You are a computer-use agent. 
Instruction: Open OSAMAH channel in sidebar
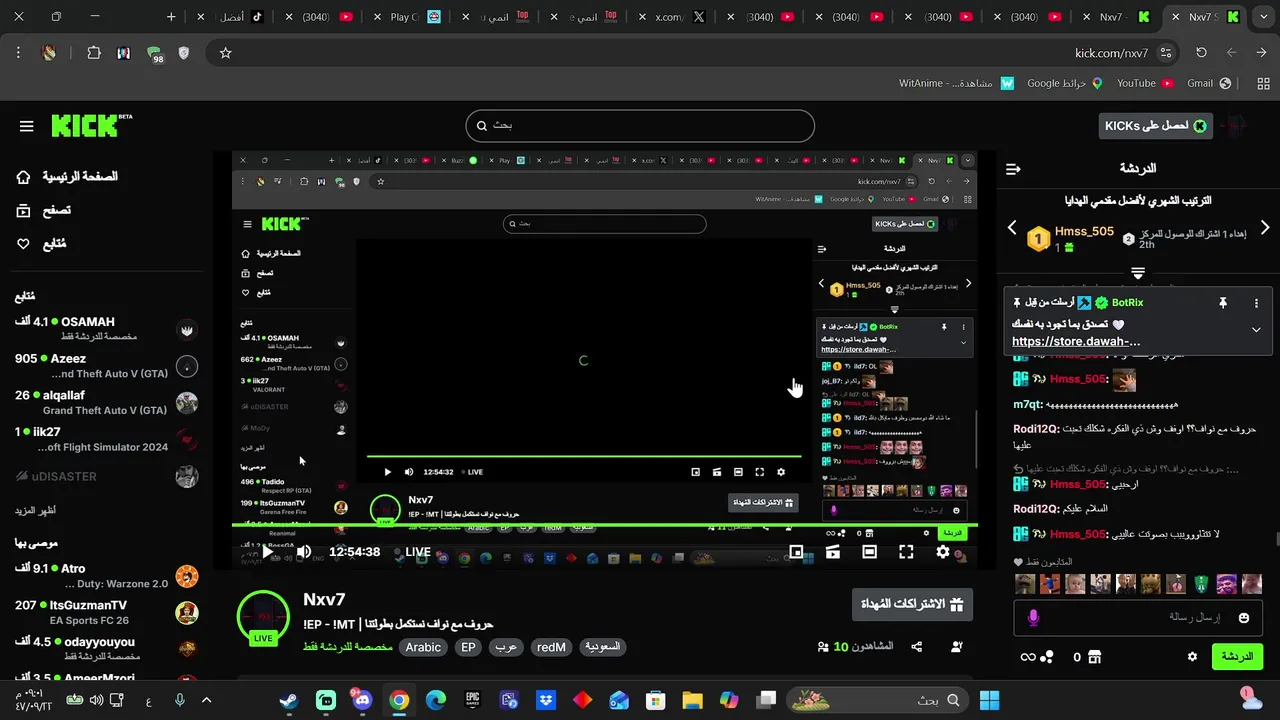(107, 328)
